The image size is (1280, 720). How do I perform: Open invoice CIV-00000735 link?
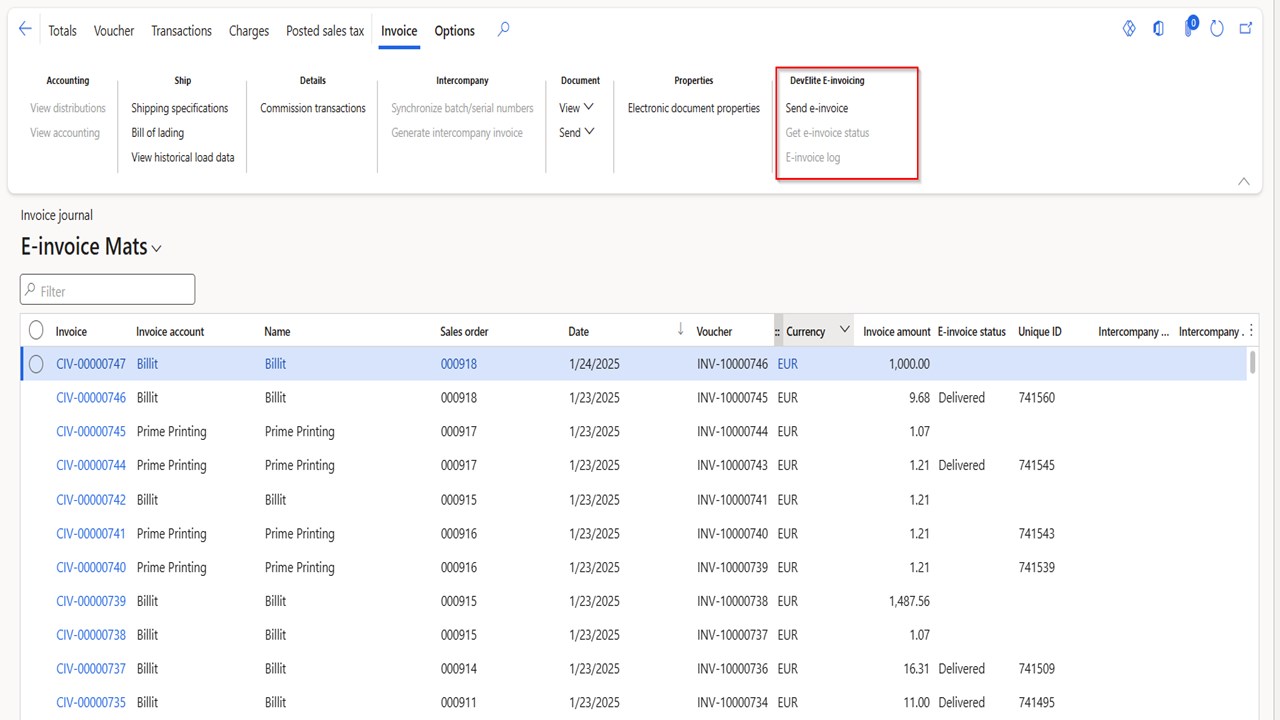tap(91, 703)
